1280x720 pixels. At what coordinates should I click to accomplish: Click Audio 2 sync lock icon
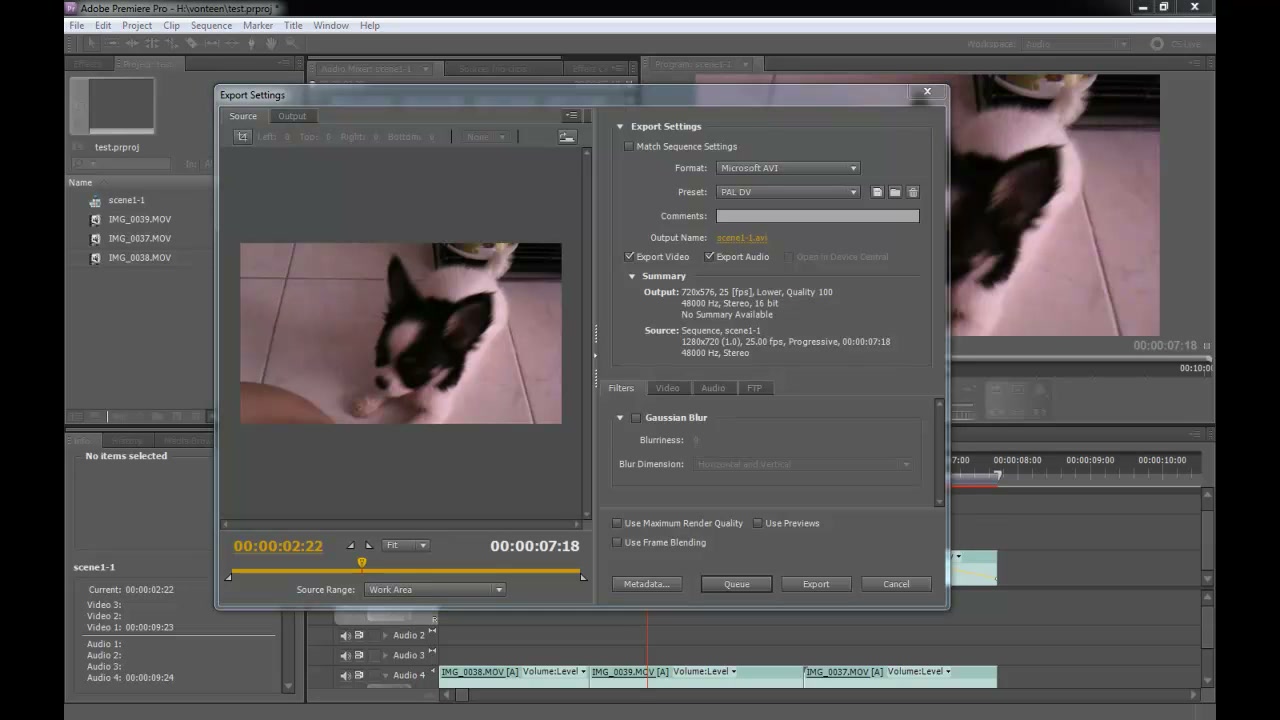359,636
